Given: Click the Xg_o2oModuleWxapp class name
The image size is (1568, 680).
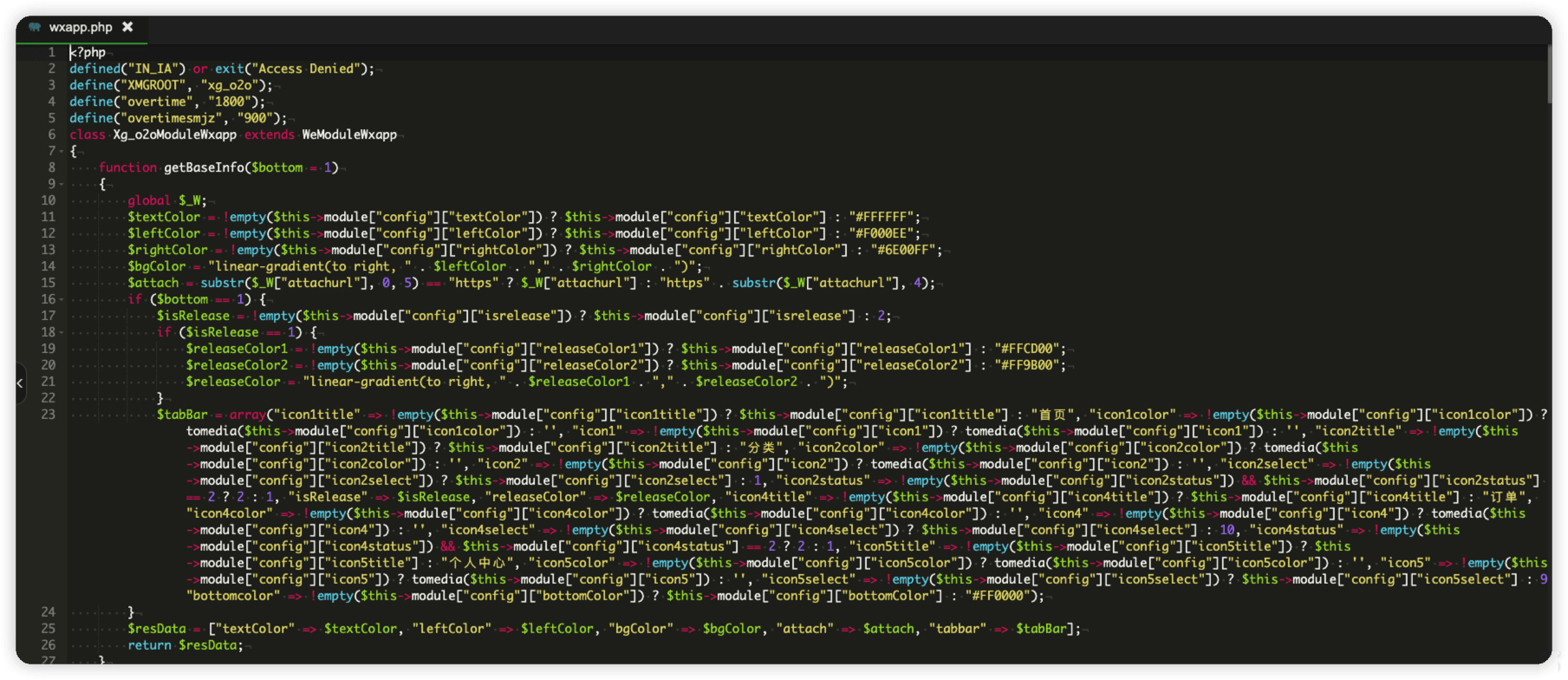Looking at the screenshot, I should pos(174,134).
